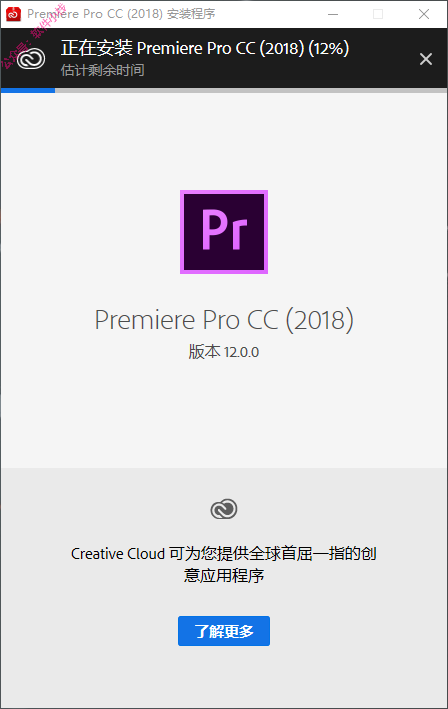Click the grayed-out maximize window button
Viewport: 448px width, 709px height.
point(378,14)
